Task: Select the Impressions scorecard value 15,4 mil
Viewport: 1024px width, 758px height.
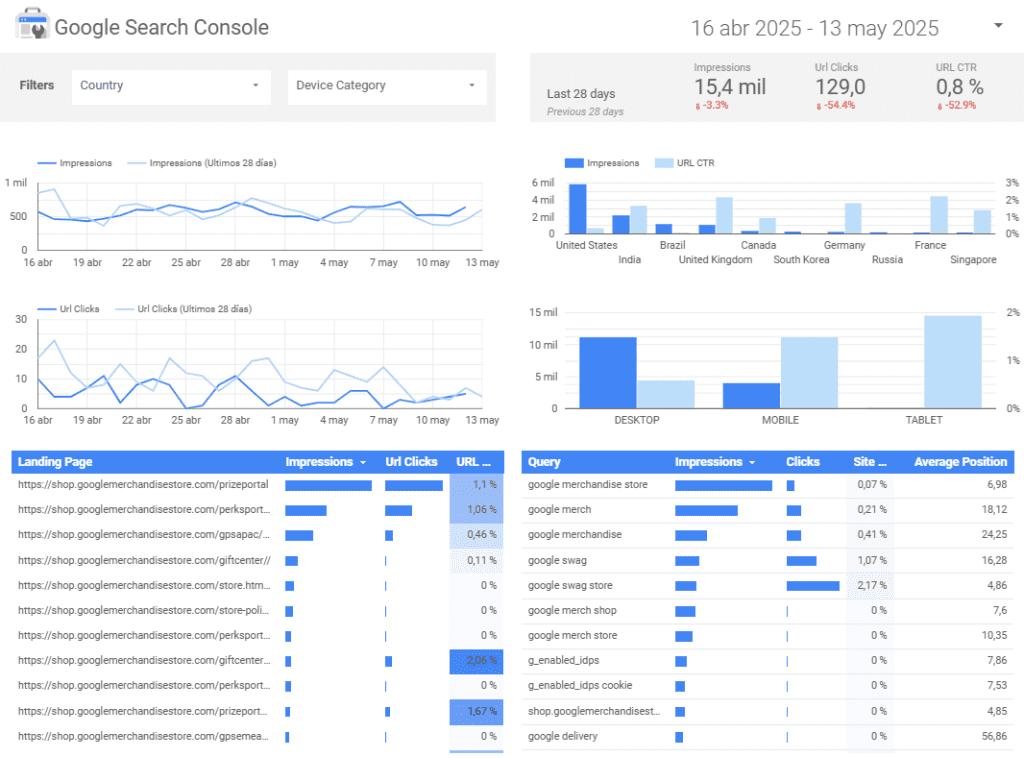Action: 729,87
